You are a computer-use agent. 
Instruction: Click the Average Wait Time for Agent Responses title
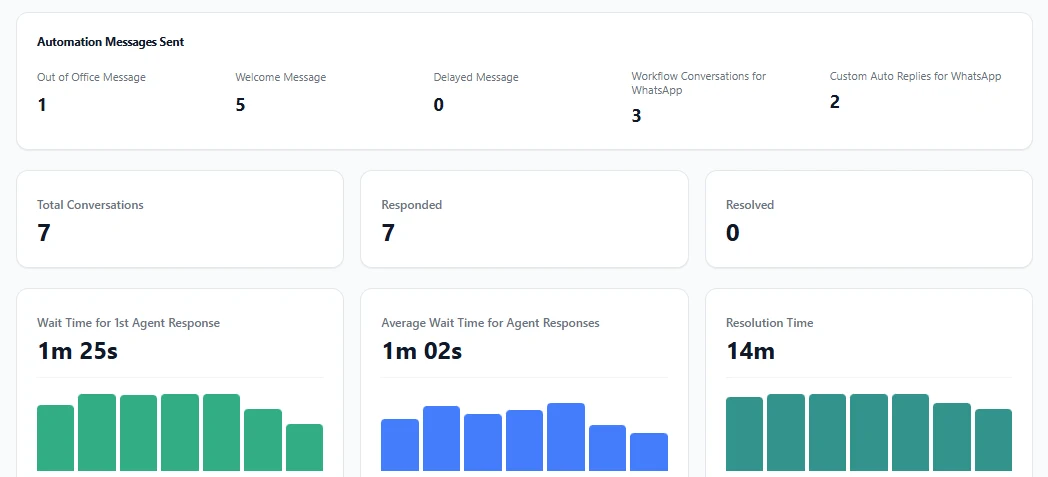(x=491, y=323)
